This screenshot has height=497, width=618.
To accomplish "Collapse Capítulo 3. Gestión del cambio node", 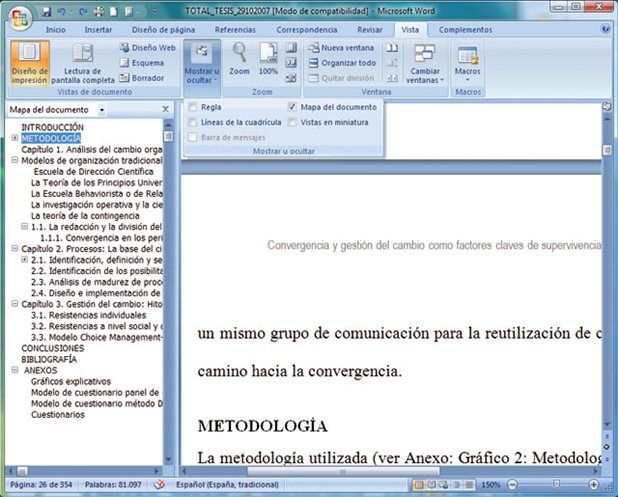I will tap(15, 303).
